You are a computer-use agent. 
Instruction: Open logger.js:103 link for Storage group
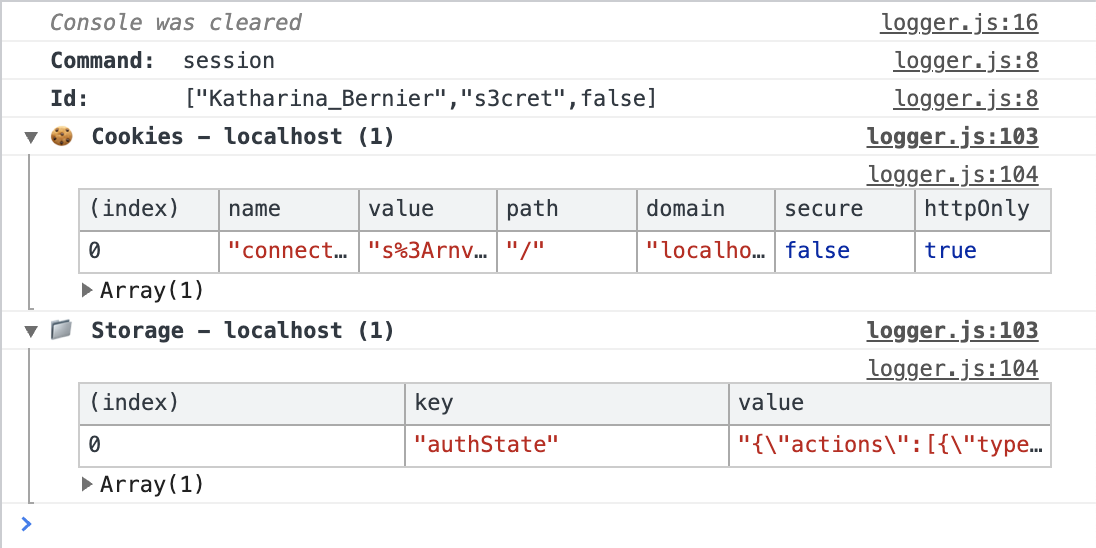952,331
